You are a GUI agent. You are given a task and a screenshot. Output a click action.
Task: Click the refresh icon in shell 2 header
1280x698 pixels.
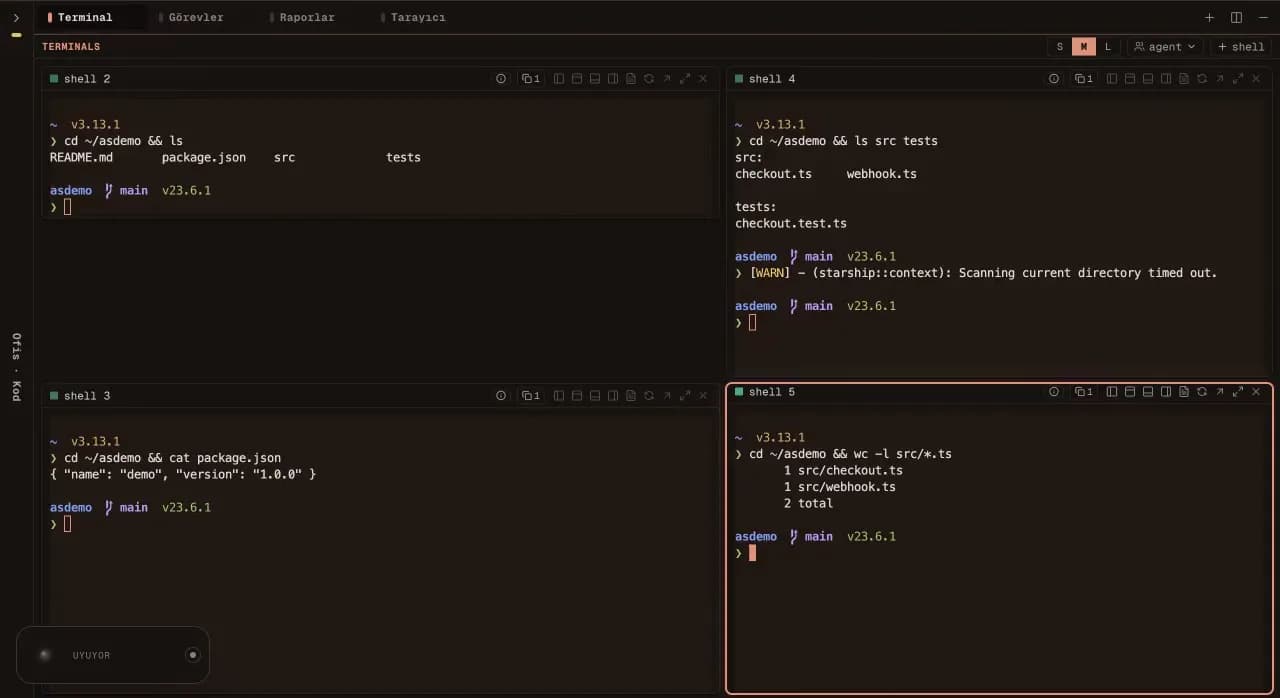649,79
